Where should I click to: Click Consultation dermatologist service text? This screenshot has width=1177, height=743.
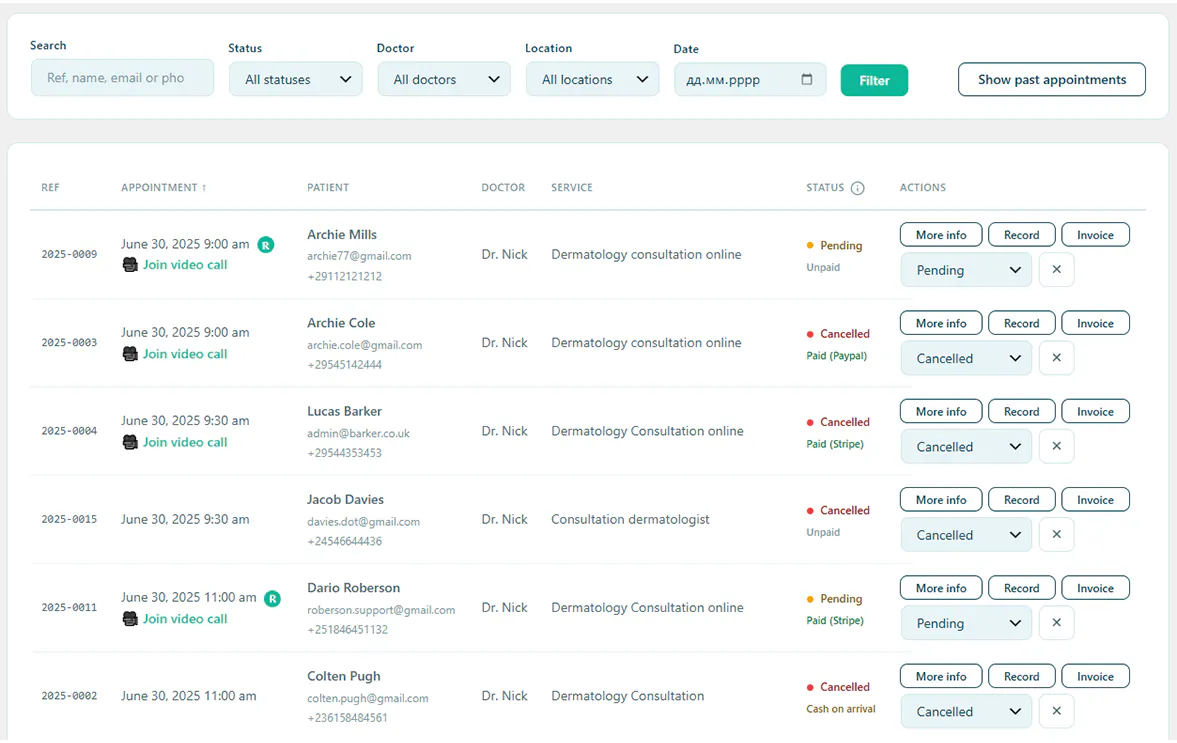point(630,519)
